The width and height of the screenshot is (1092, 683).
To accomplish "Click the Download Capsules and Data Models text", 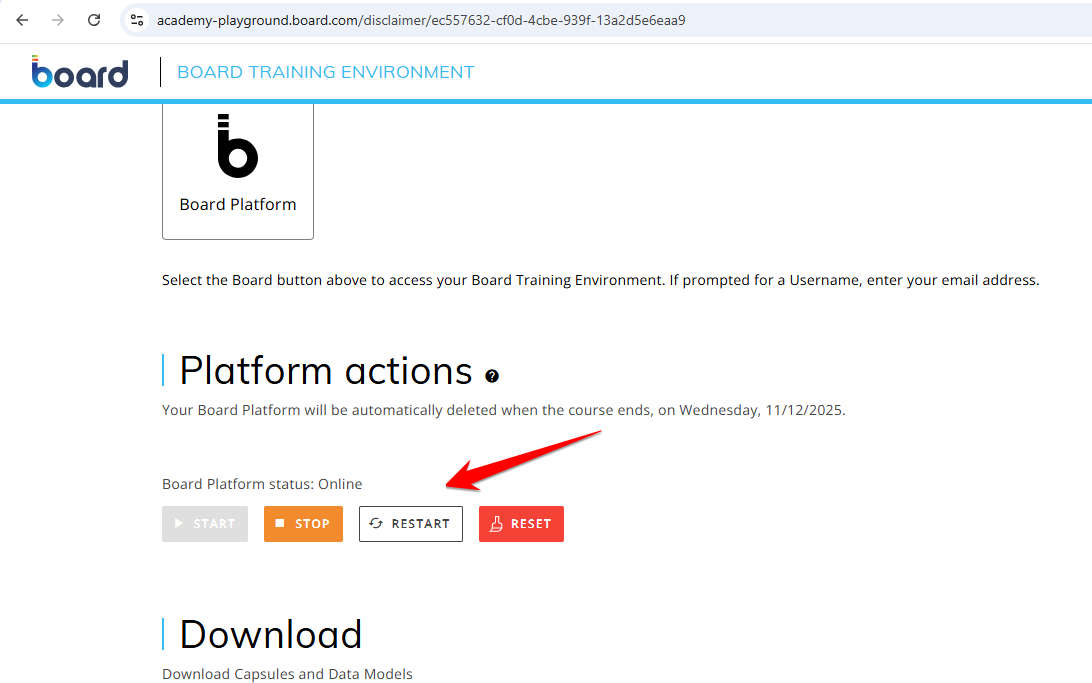I will click(287, 674).
